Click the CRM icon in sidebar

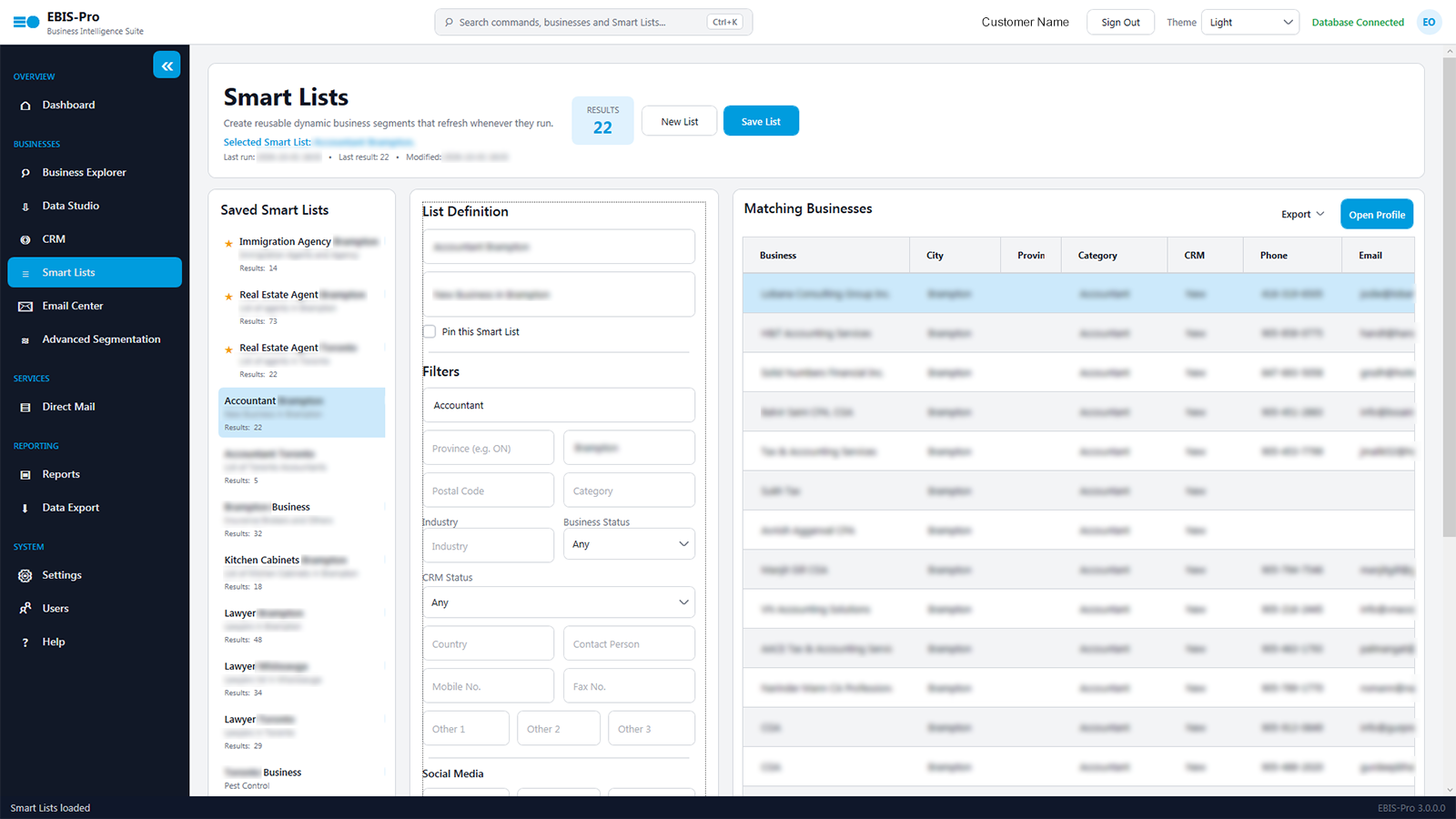(x=25, y=239)
